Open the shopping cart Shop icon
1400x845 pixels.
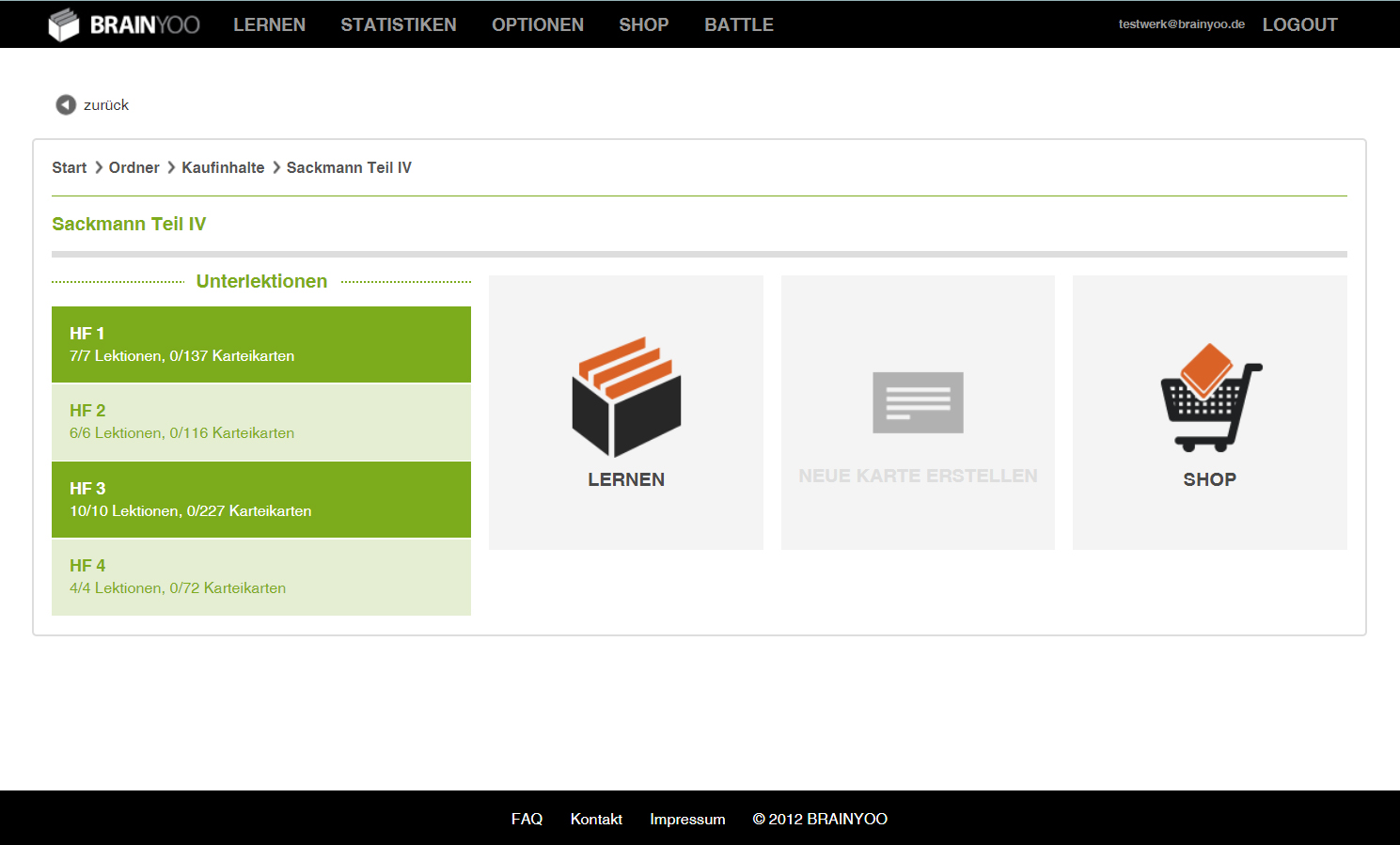pos(1209,396)
